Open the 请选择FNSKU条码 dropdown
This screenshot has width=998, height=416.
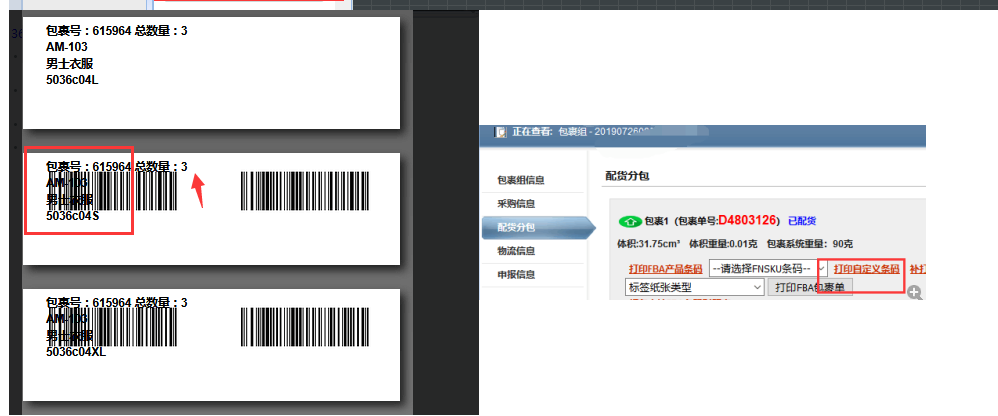768,269
